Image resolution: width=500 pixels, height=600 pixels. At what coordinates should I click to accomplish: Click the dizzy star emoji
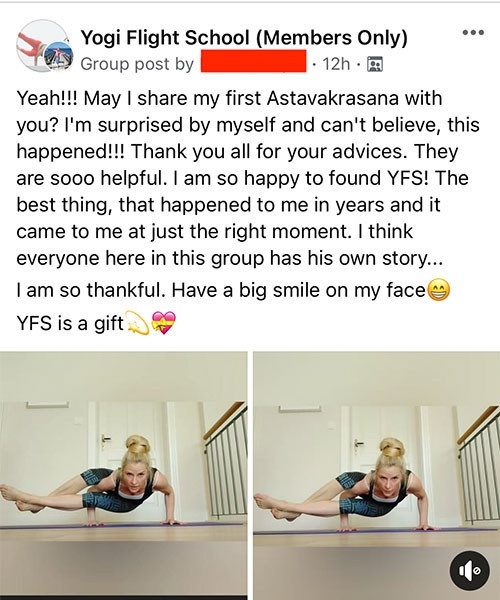(138, 323)
